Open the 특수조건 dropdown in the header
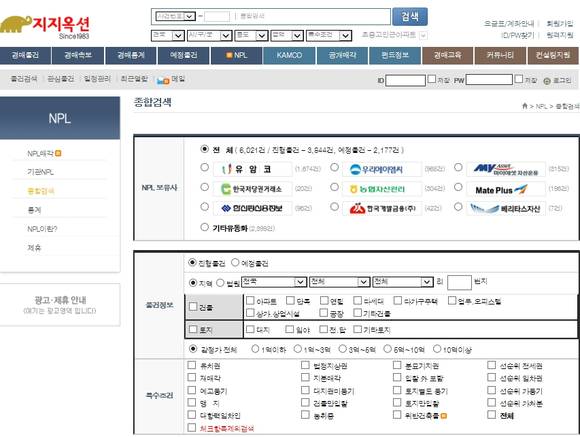The width and height of the screenshot is (580, 437). click(329, 36)
